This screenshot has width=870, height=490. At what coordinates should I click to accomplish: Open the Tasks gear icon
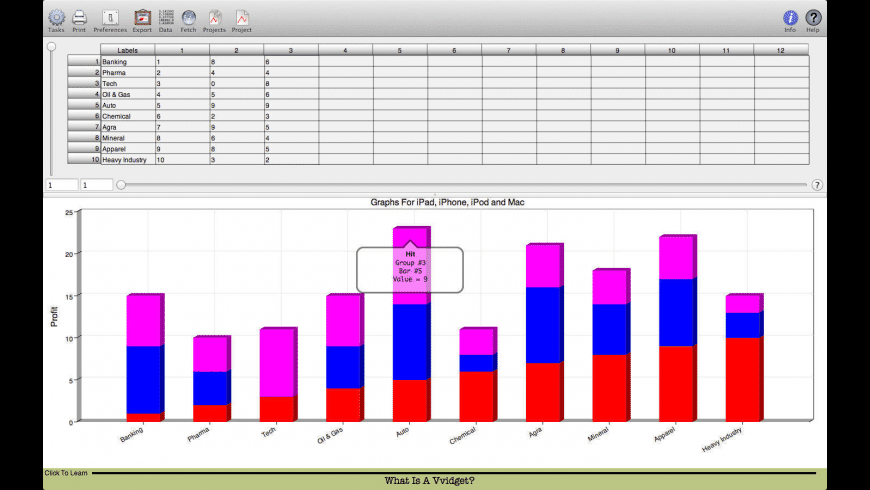pyautogui.click(x=56, y=18)
